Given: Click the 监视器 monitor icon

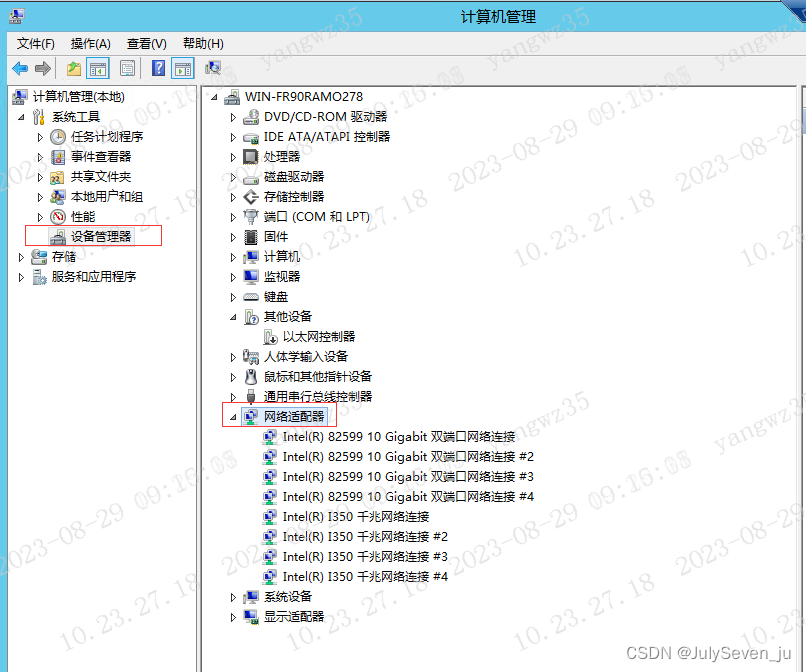Looking at the screenshot, I should pyautogui.click(x=251, y=277).
